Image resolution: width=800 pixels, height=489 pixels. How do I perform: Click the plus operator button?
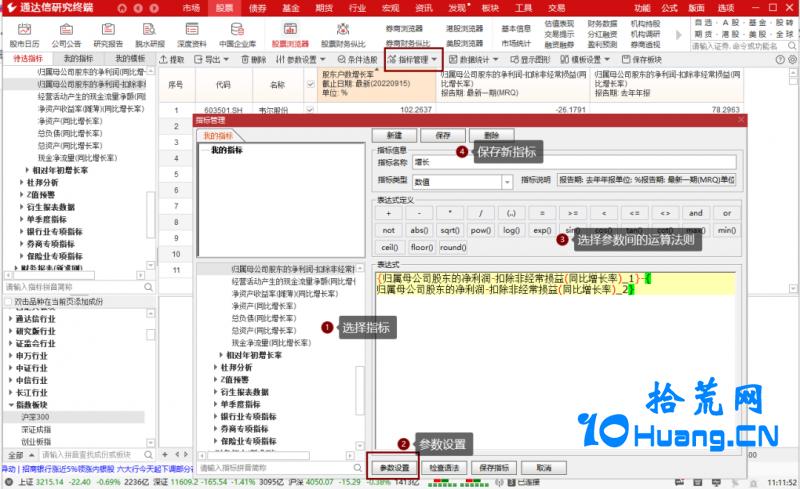click(388, 213)
